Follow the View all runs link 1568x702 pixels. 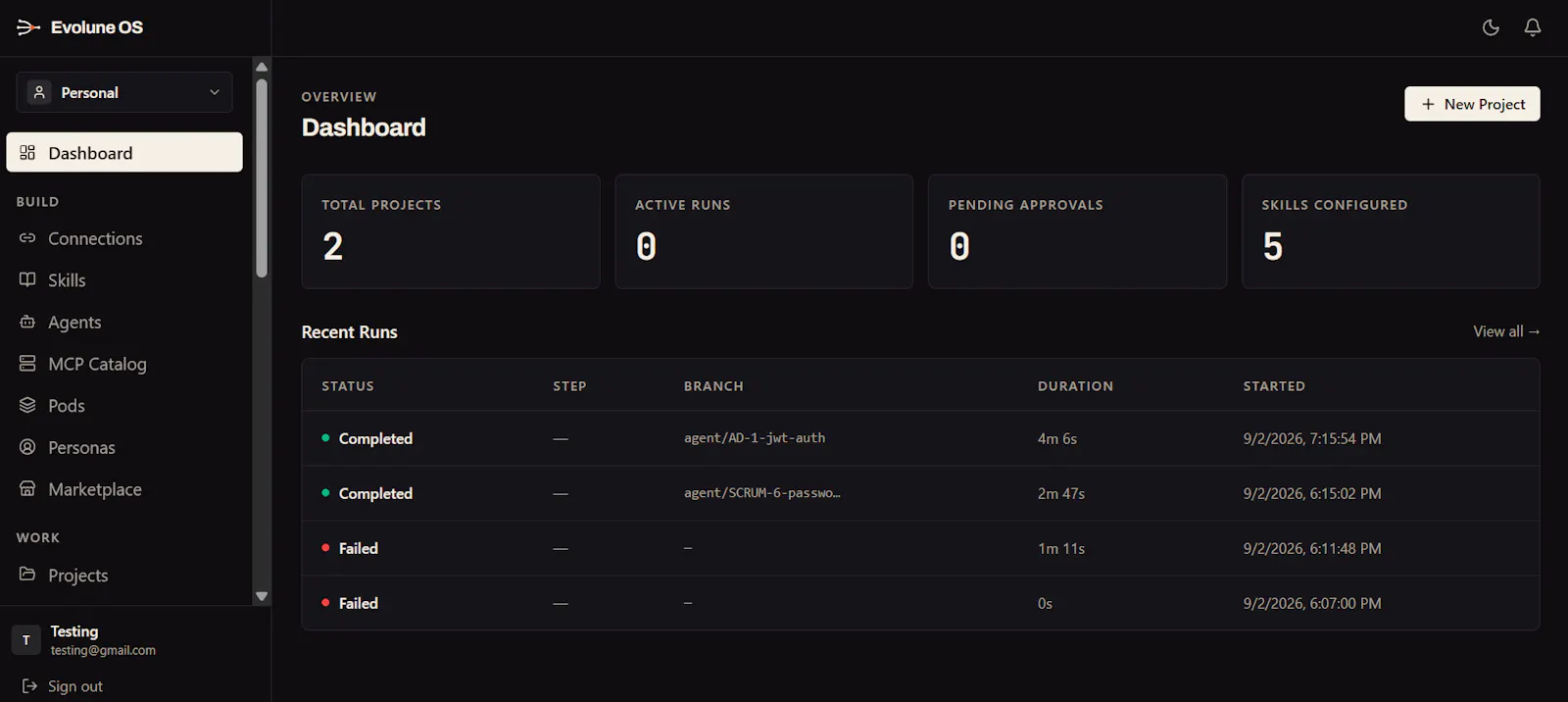pos(1506,331)
